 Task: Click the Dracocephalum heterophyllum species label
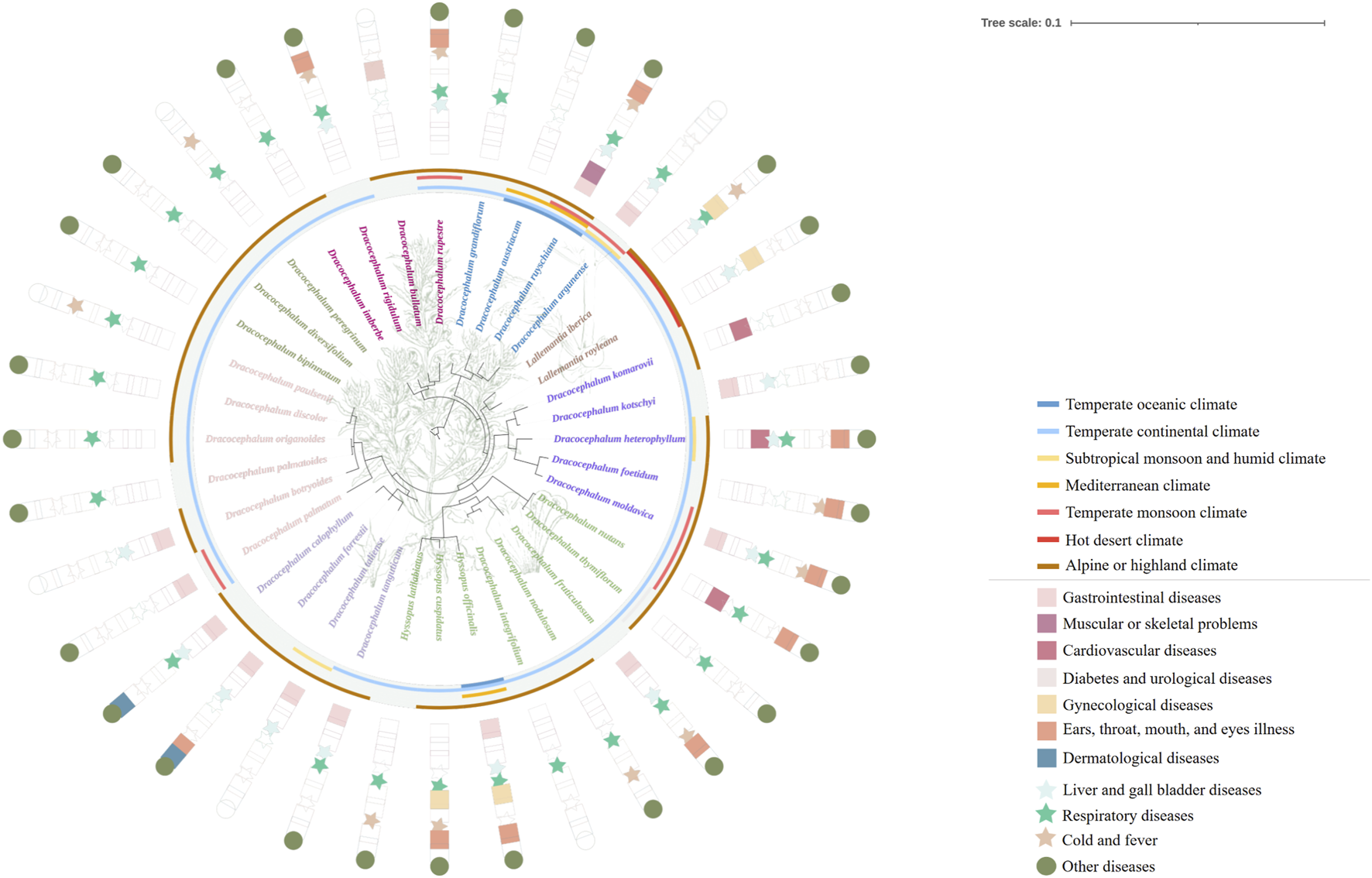(619, 439)
